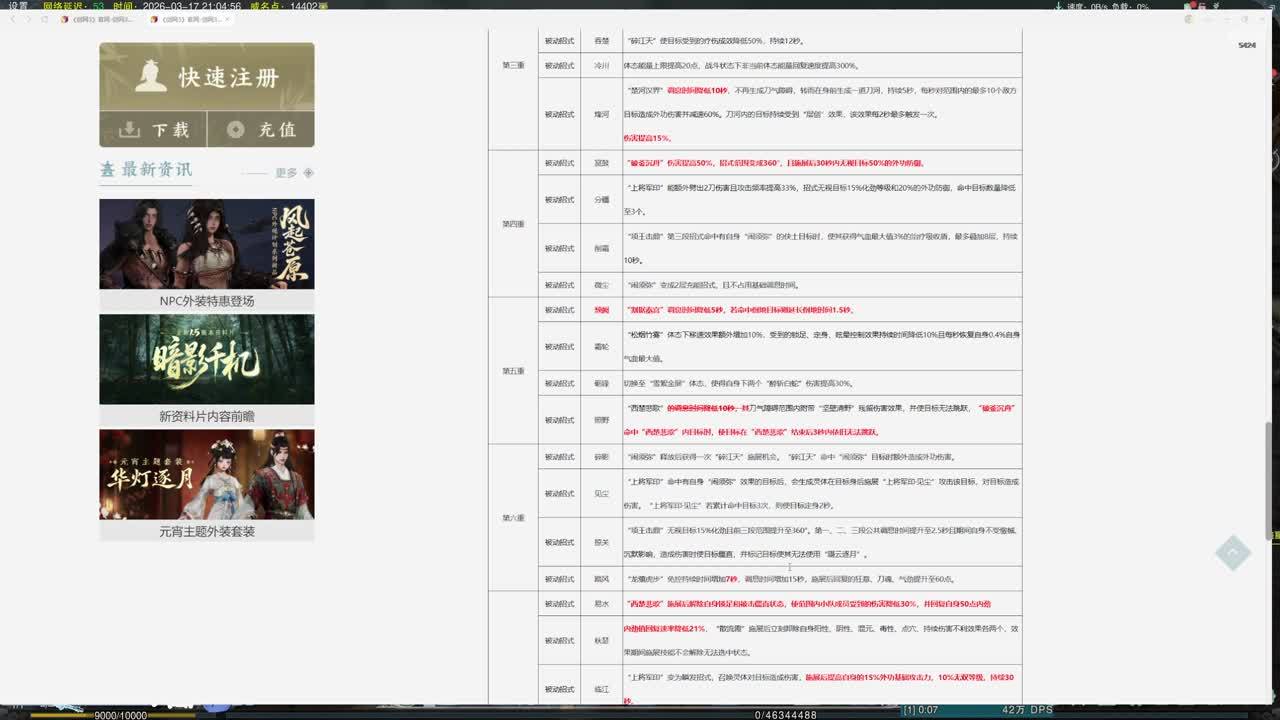1280x720 pixels.
Task: Click the user avatar icon on register banner
Action: pos(151,76)
